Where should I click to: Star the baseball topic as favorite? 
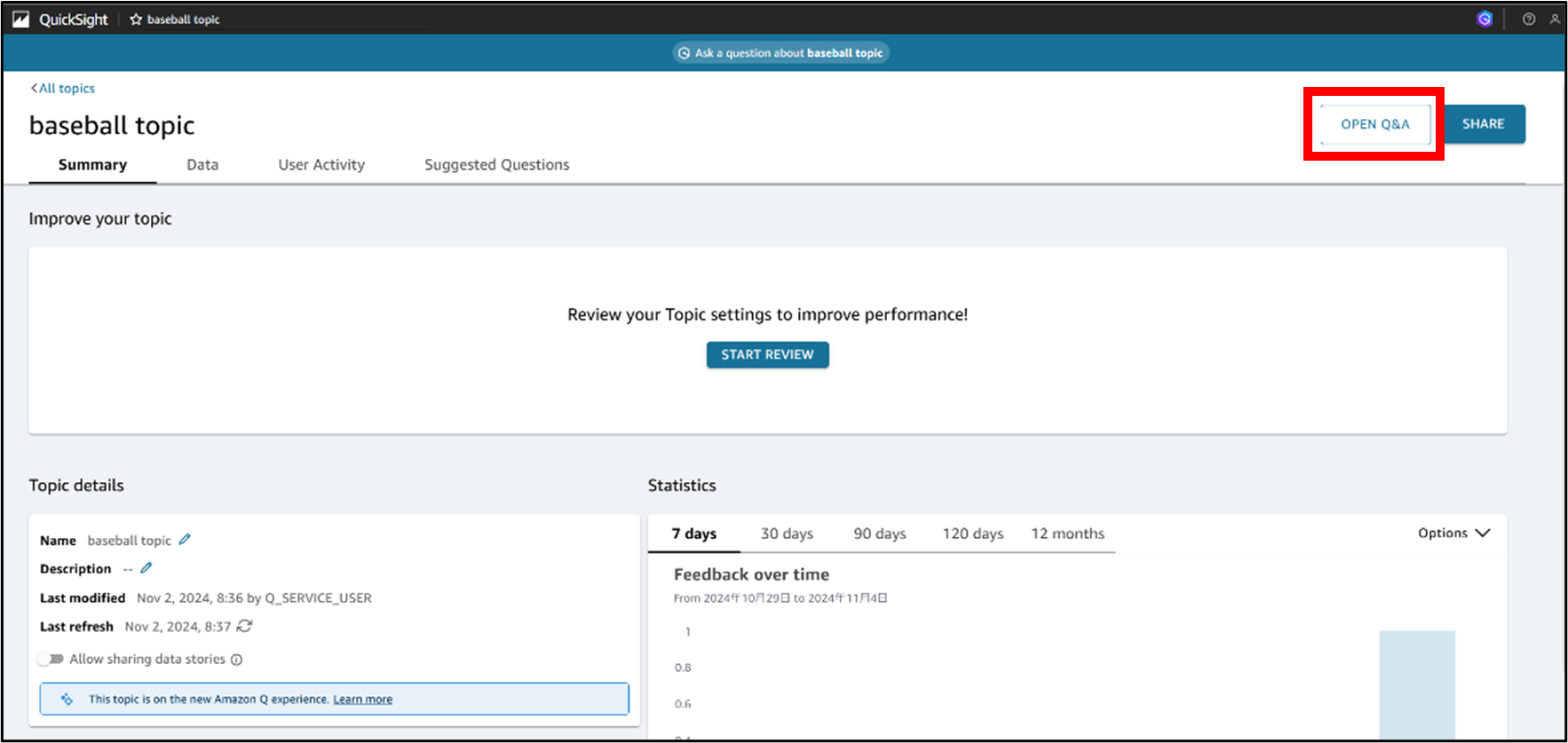[x=136, y=20]
